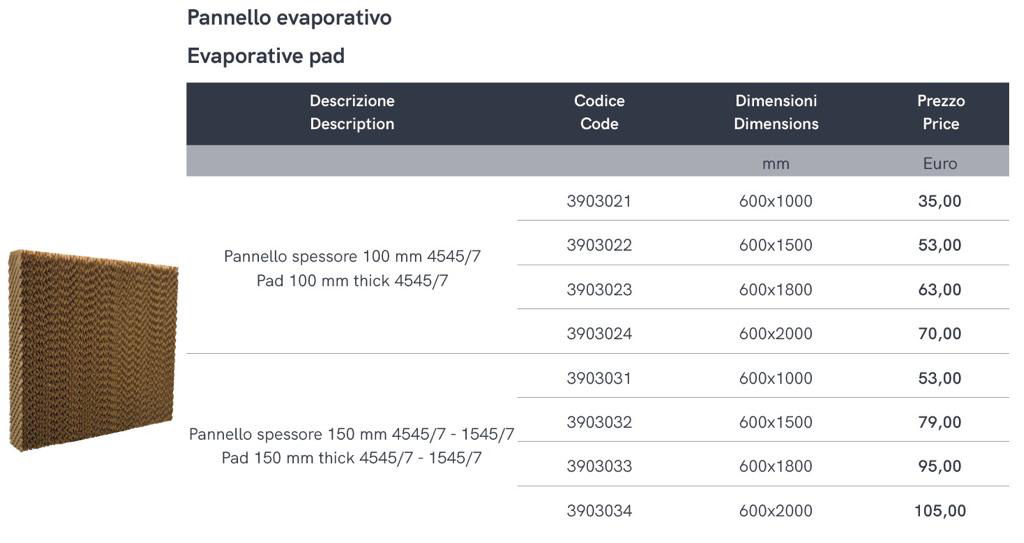The width and height of the screenshot is (1024, 543).
Task: Select product code 3903021
Action: click(599, 201)
